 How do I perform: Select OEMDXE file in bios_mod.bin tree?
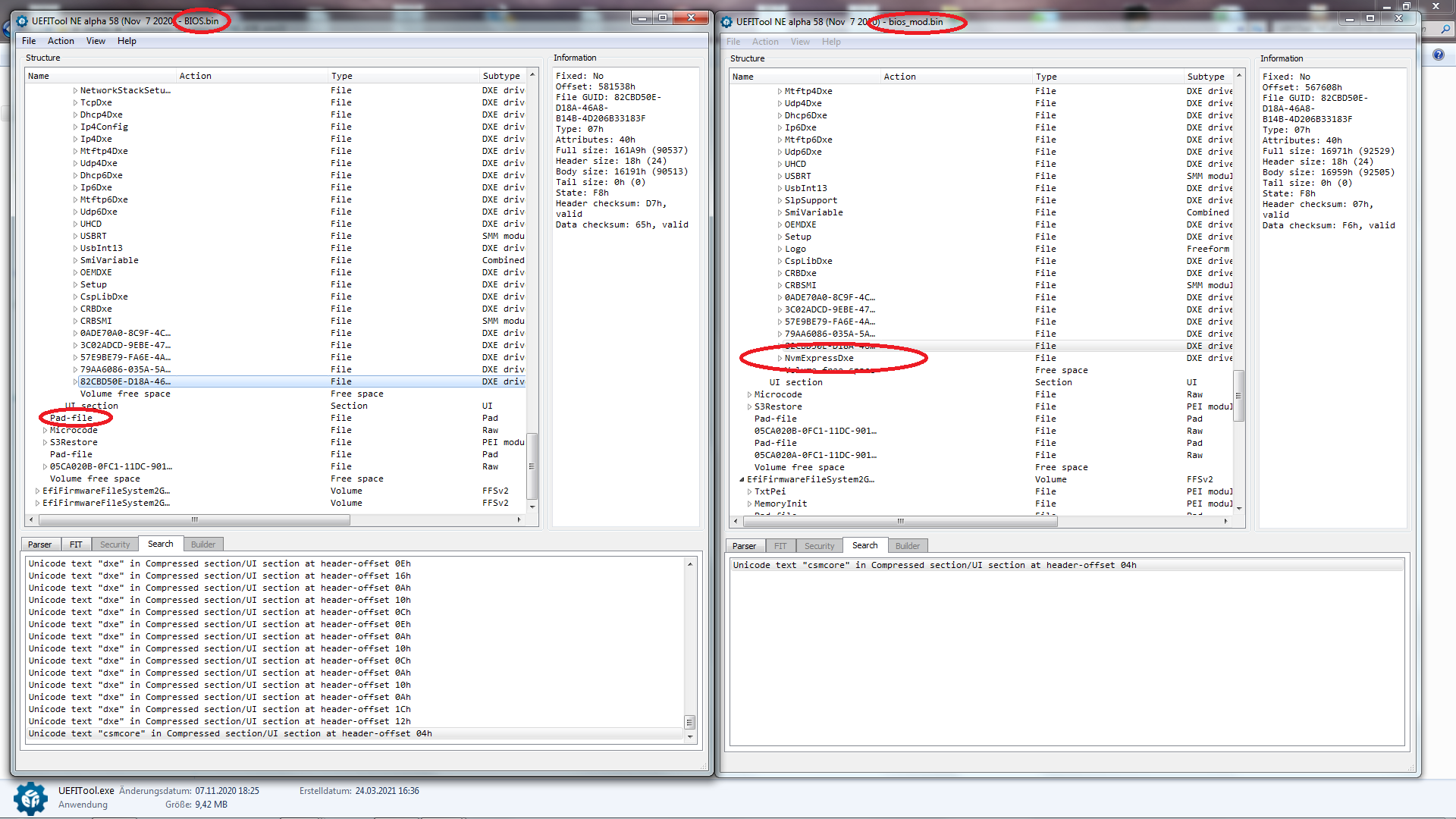click(x=800, y=224)
